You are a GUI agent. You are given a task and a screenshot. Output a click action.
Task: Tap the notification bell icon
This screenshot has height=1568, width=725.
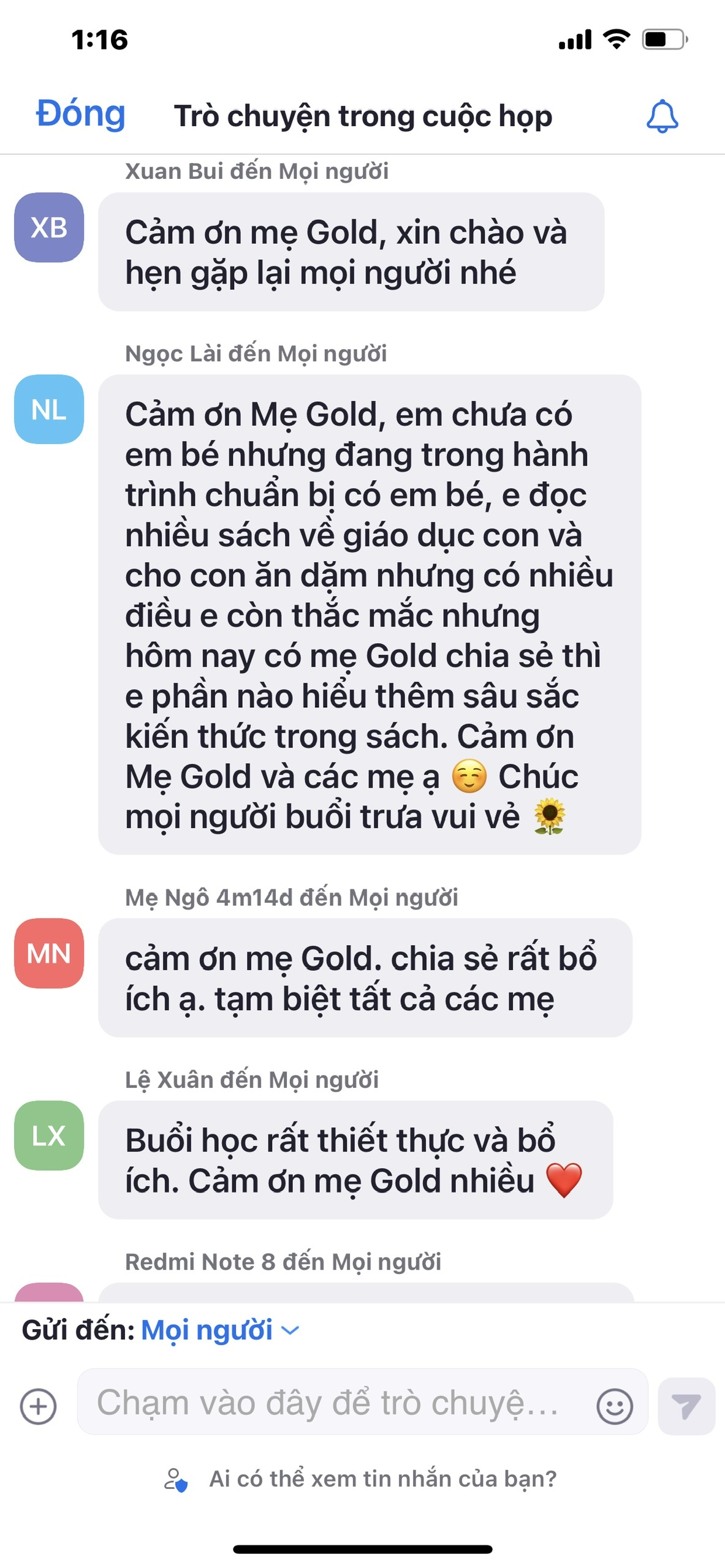click(x=662, y=116)
